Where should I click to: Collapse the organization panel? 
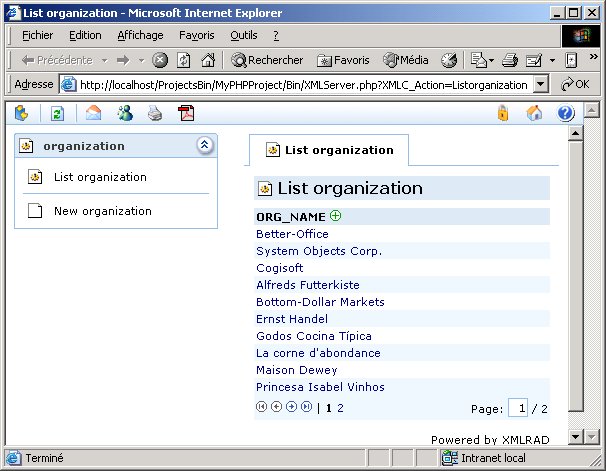204,146
